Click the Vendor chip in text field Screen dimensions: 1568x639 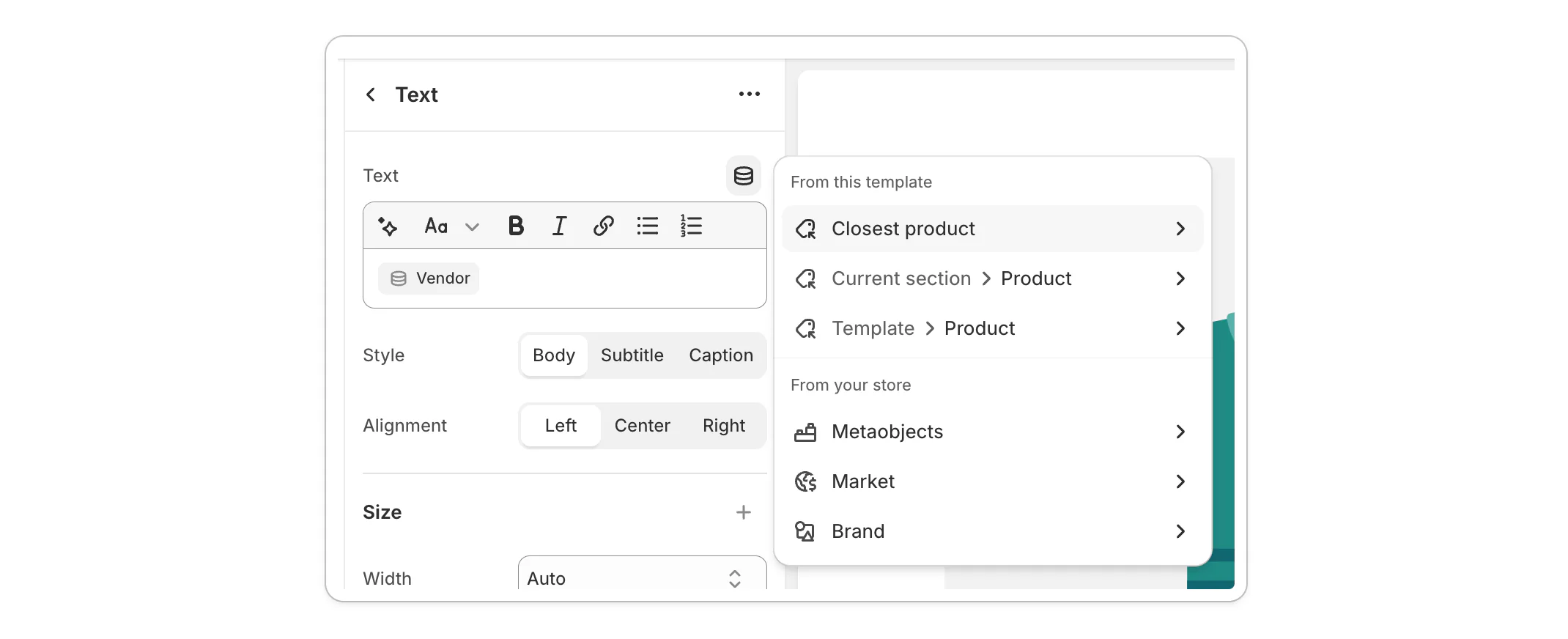[429, 278]
